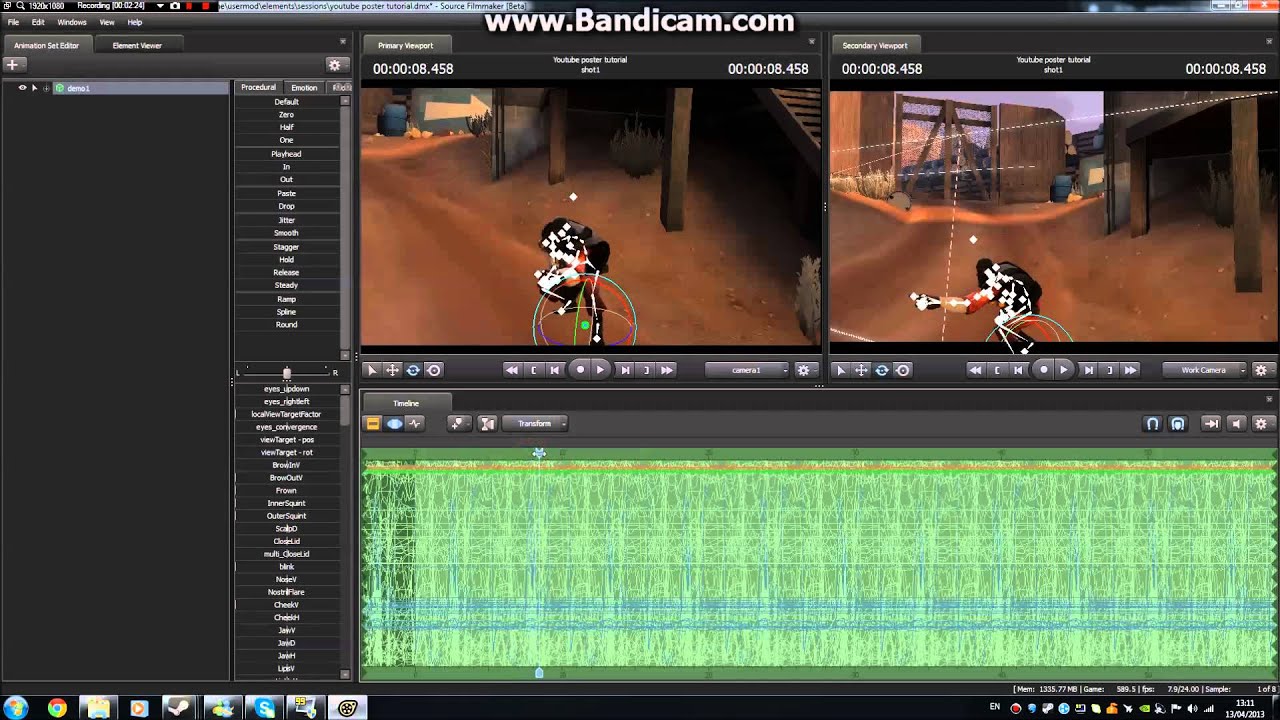Open the timeline gear settings

click(x=1261, y=424)
